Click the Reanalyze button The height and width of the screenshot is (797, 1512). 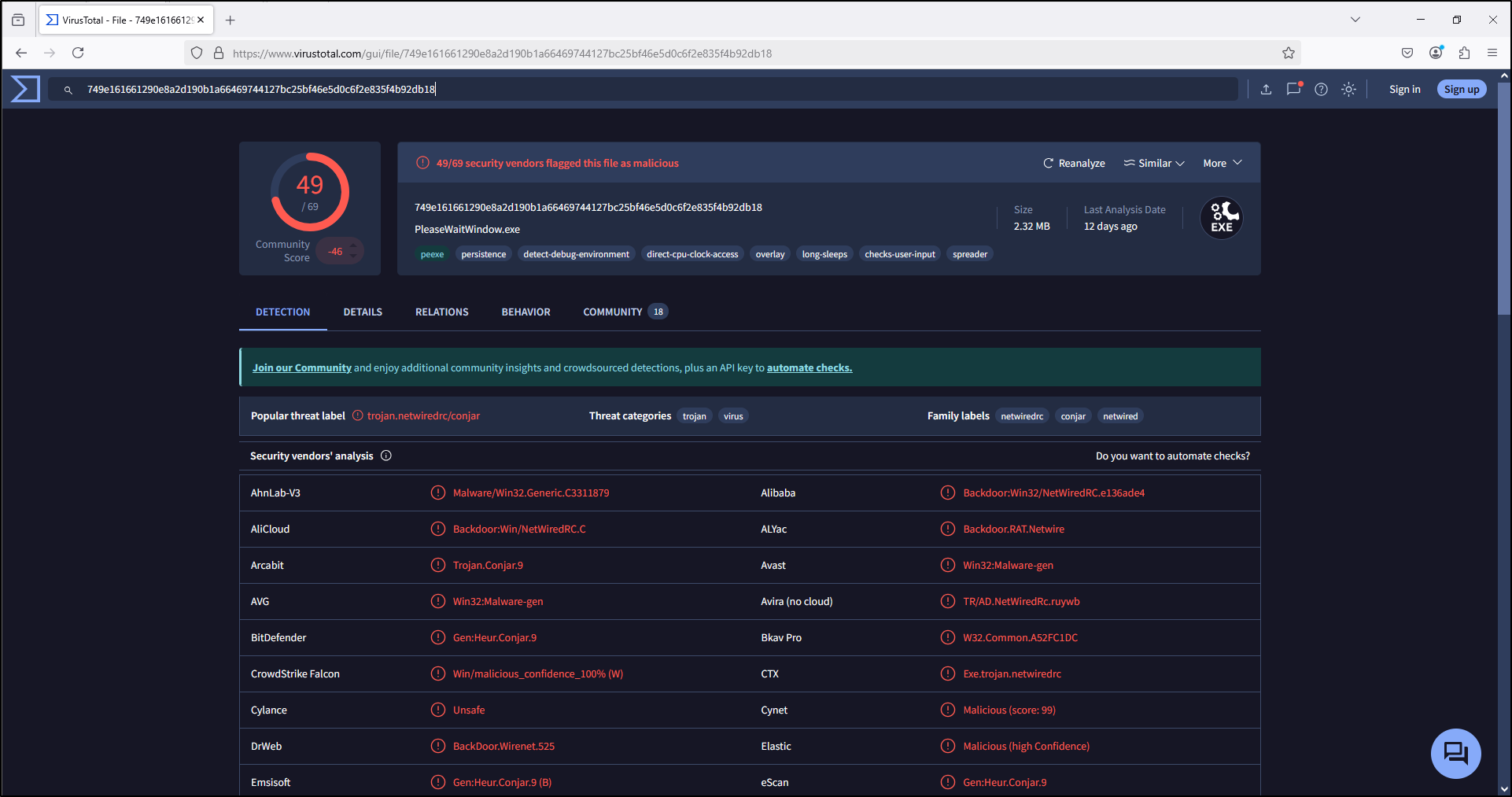[x=1074, y=163]
